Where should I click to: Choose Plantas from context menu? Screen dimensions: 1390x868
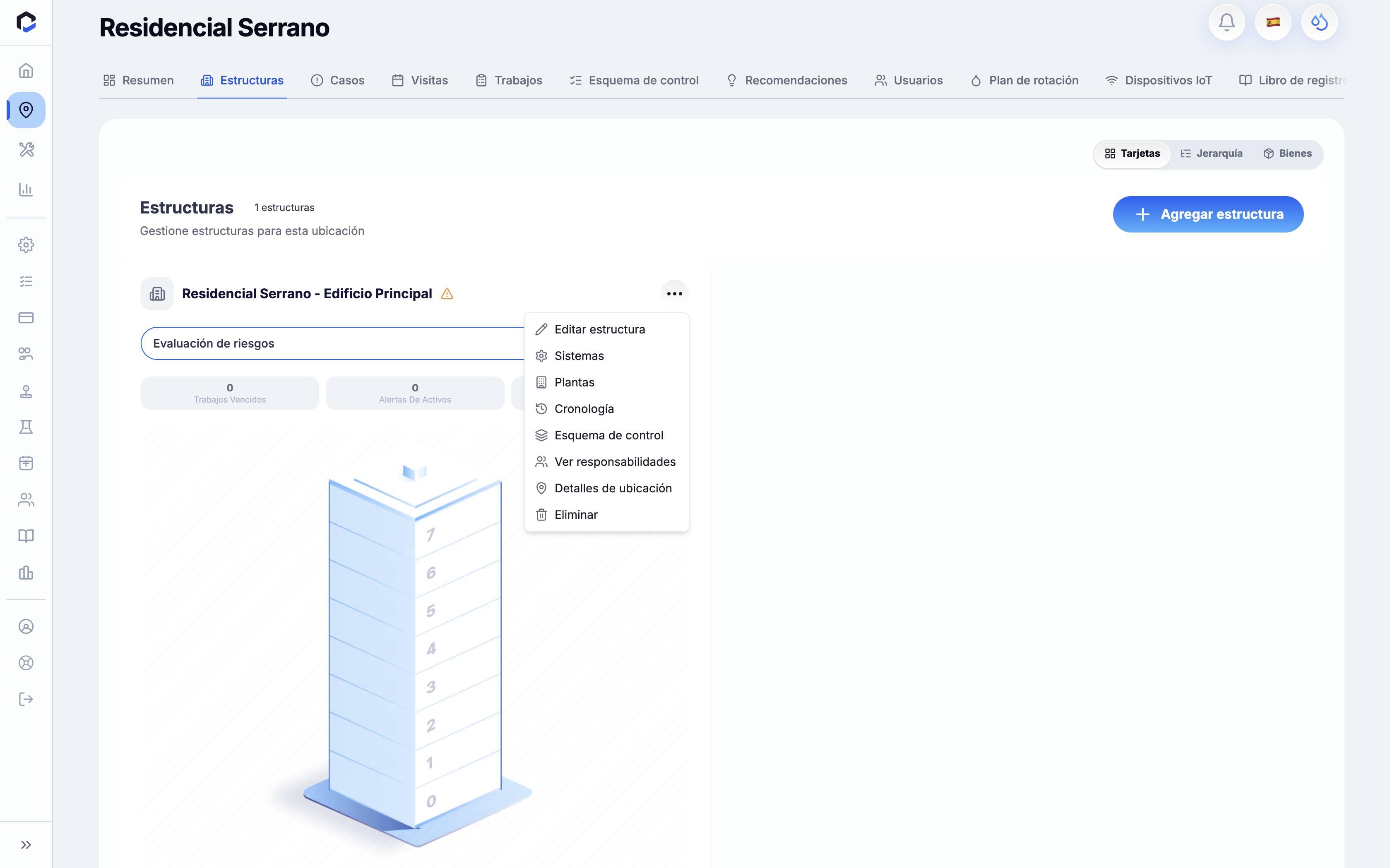tap(606, 382)
